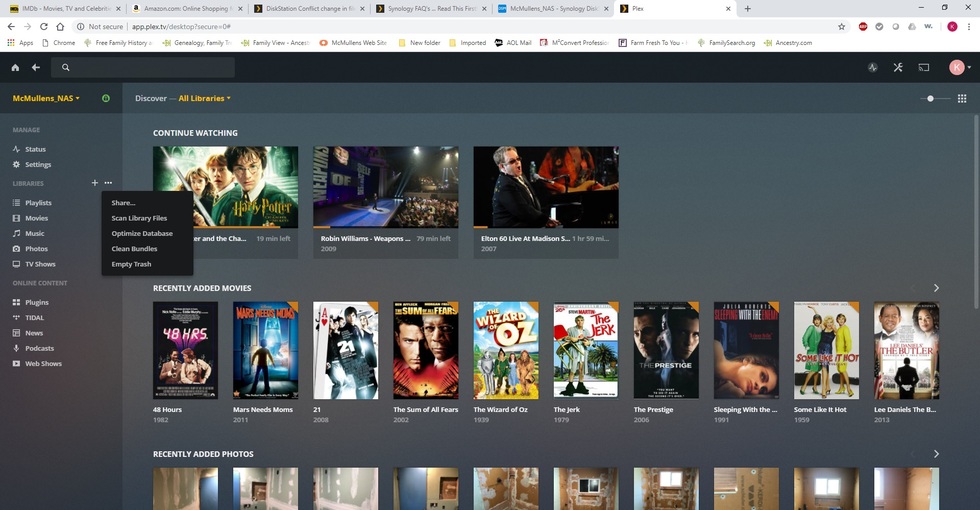This screenshot has width=980, height=510.
Task: Adjust the thumbnail size slider
Action: tap(931, 98)
